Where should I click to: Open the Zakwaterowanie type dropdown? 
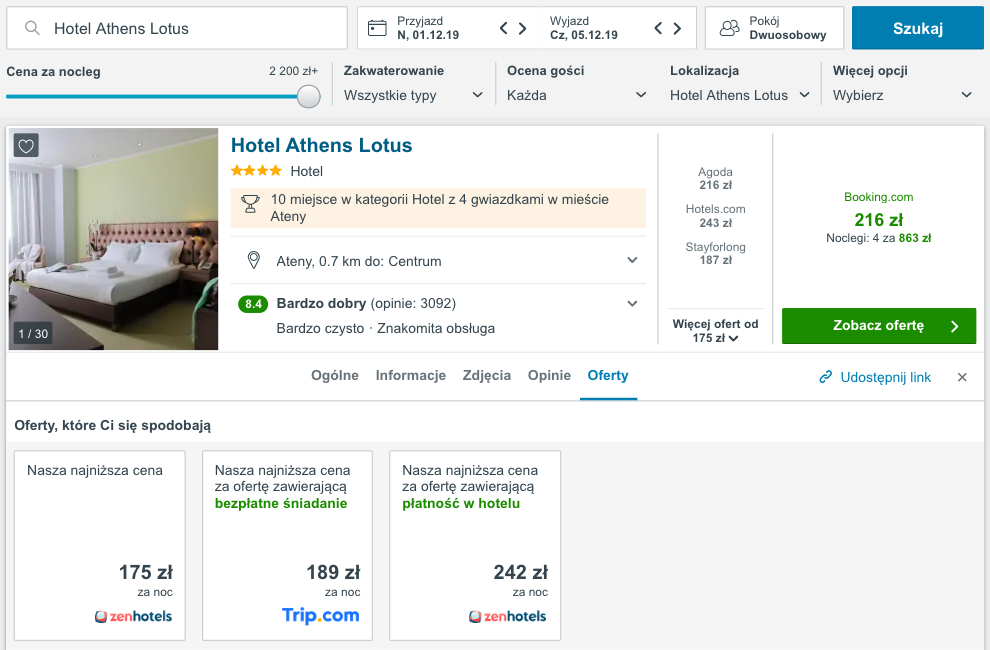[412, 95]
